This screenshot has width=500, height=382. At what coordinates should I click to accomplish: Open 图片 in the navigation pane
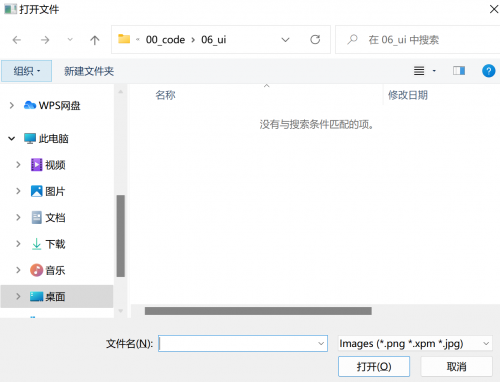coord(55,191)
